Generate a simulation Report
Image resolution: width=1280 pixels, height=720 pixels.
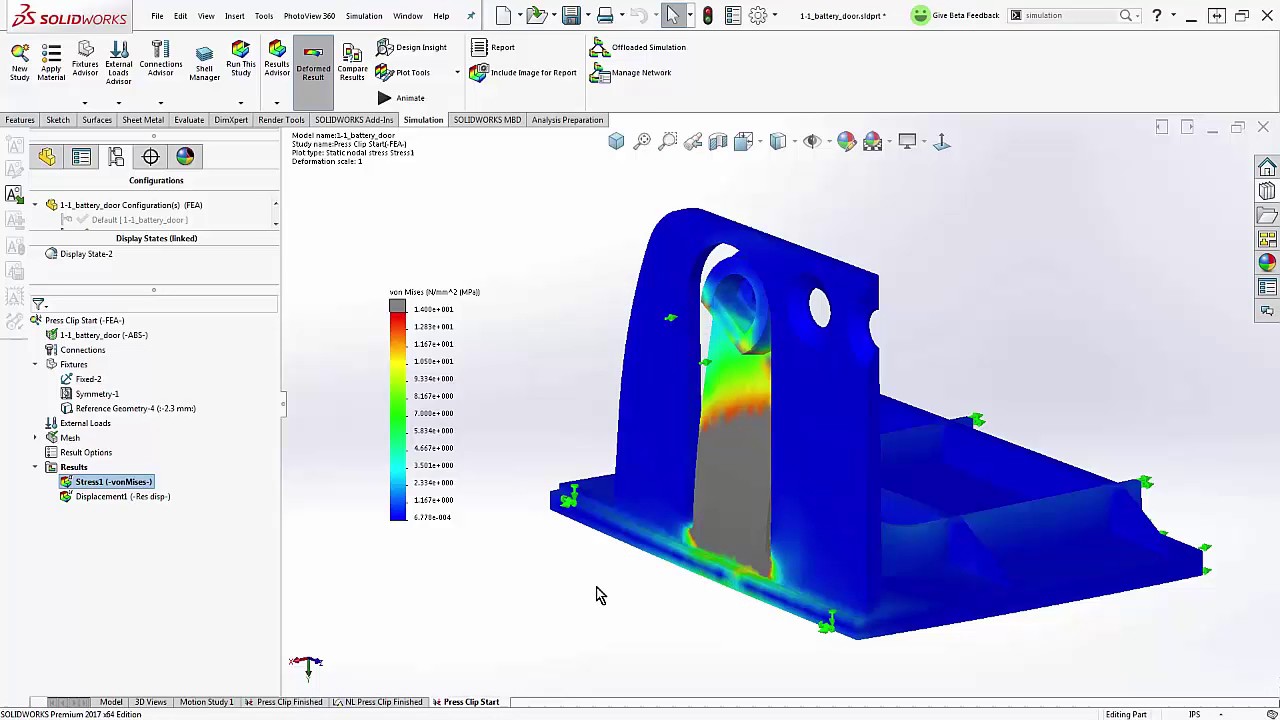(493, 47)
